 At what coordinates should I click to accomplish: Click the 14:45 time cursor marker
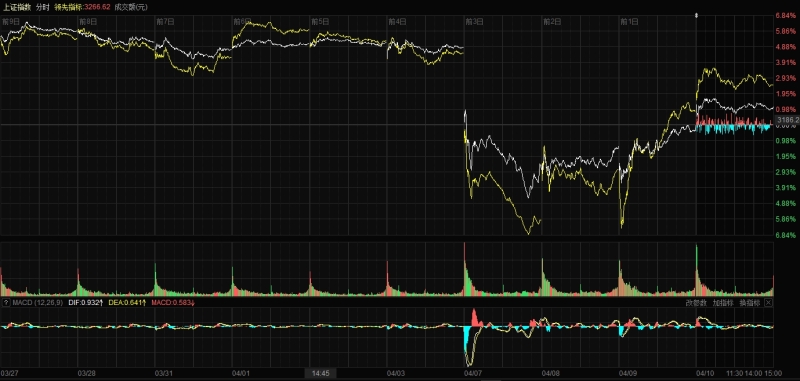(321, 373)
